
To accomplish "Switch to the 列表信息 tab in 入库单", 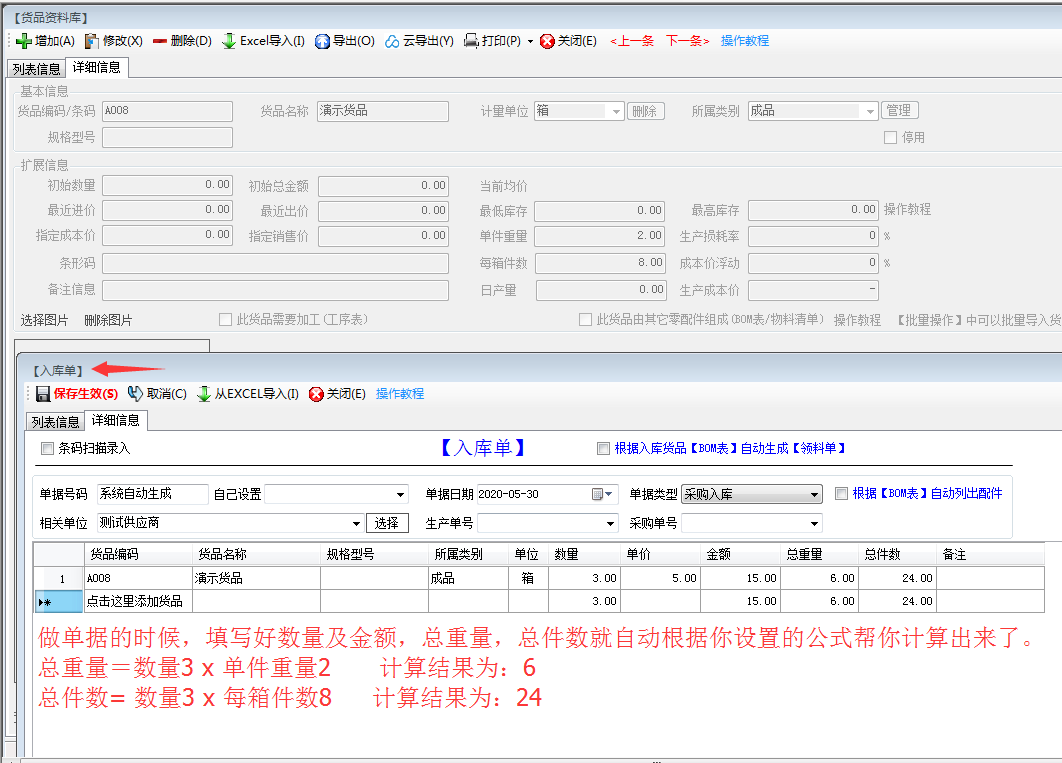I will click(x=55, y=421).
